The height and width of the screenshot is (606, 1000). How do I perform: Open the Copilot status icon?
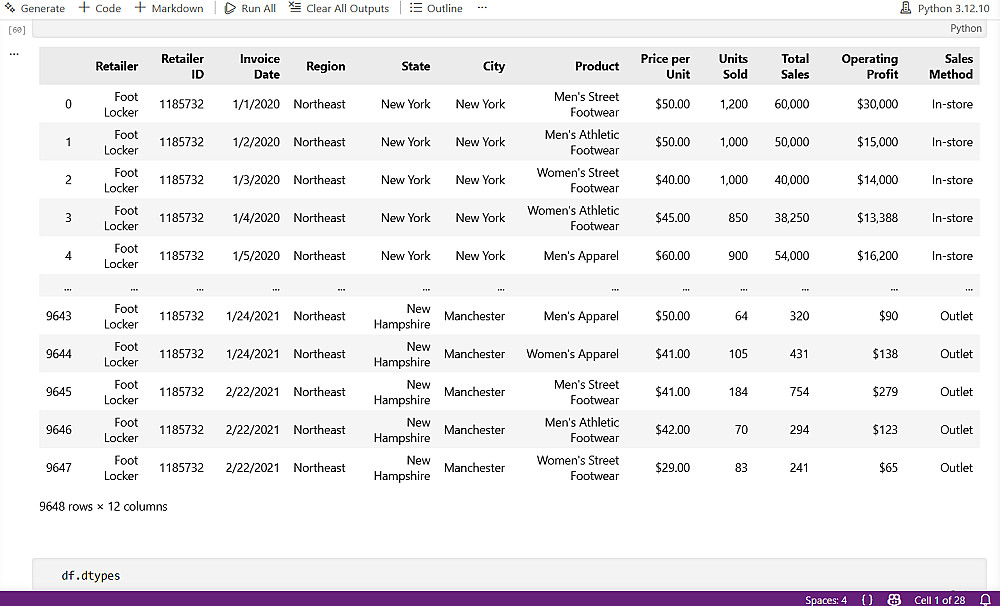coord(894,600)
